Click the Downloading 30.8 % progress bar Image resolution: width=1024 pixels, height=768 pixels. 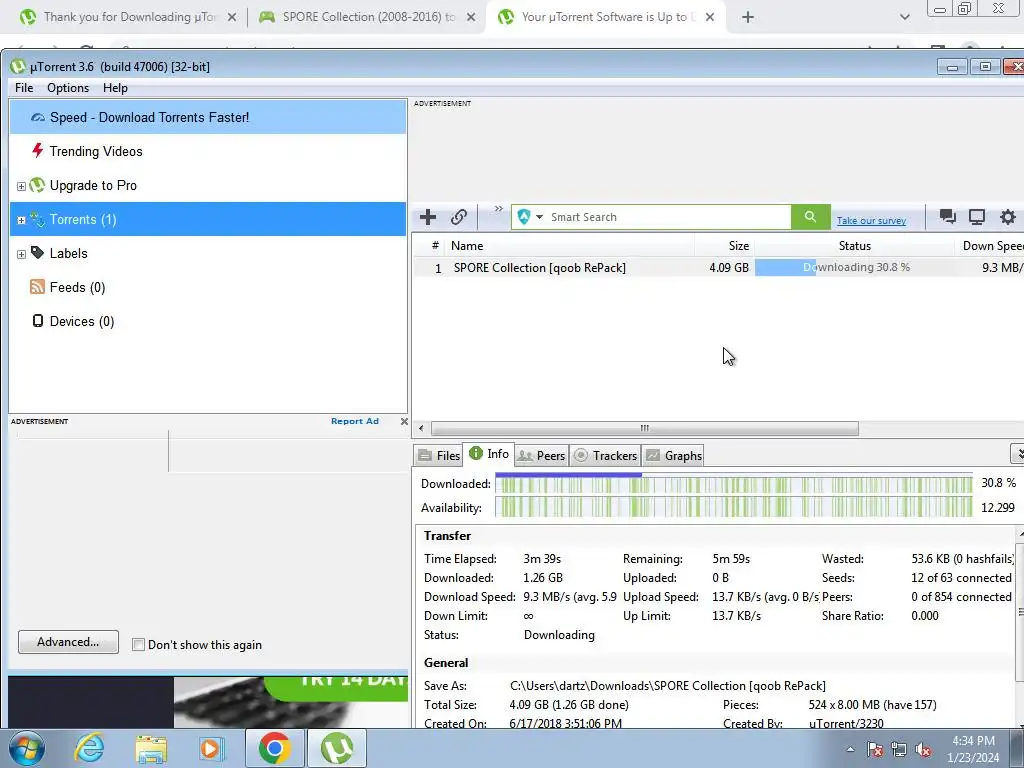pos(856,268)
